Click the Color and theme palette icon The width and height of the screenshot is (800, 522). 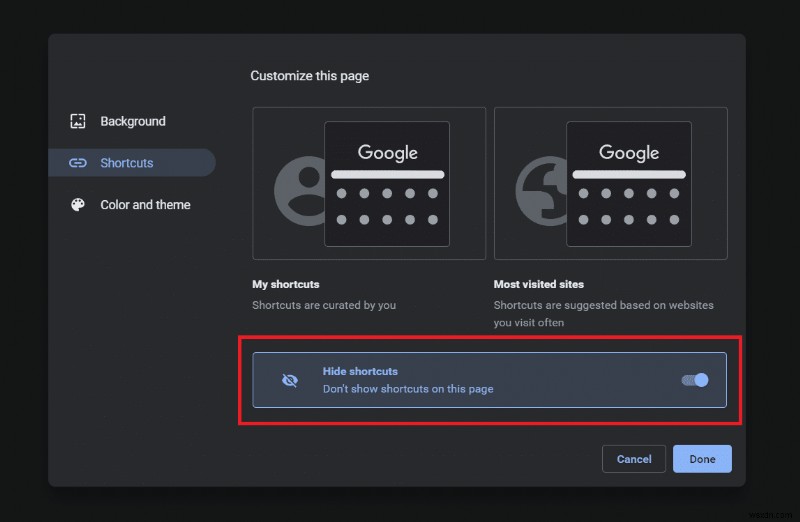pos(78,205)
